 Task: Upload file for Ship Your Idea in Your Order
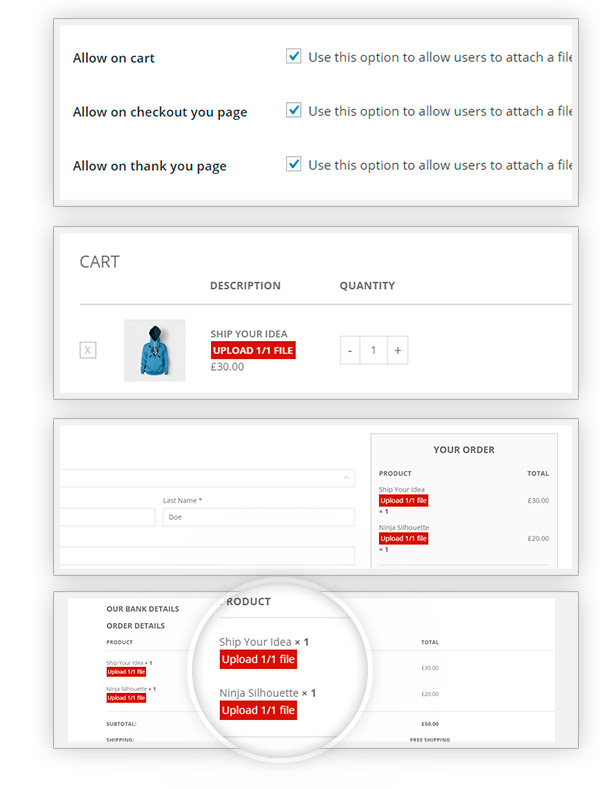click(x=404, y=500)
